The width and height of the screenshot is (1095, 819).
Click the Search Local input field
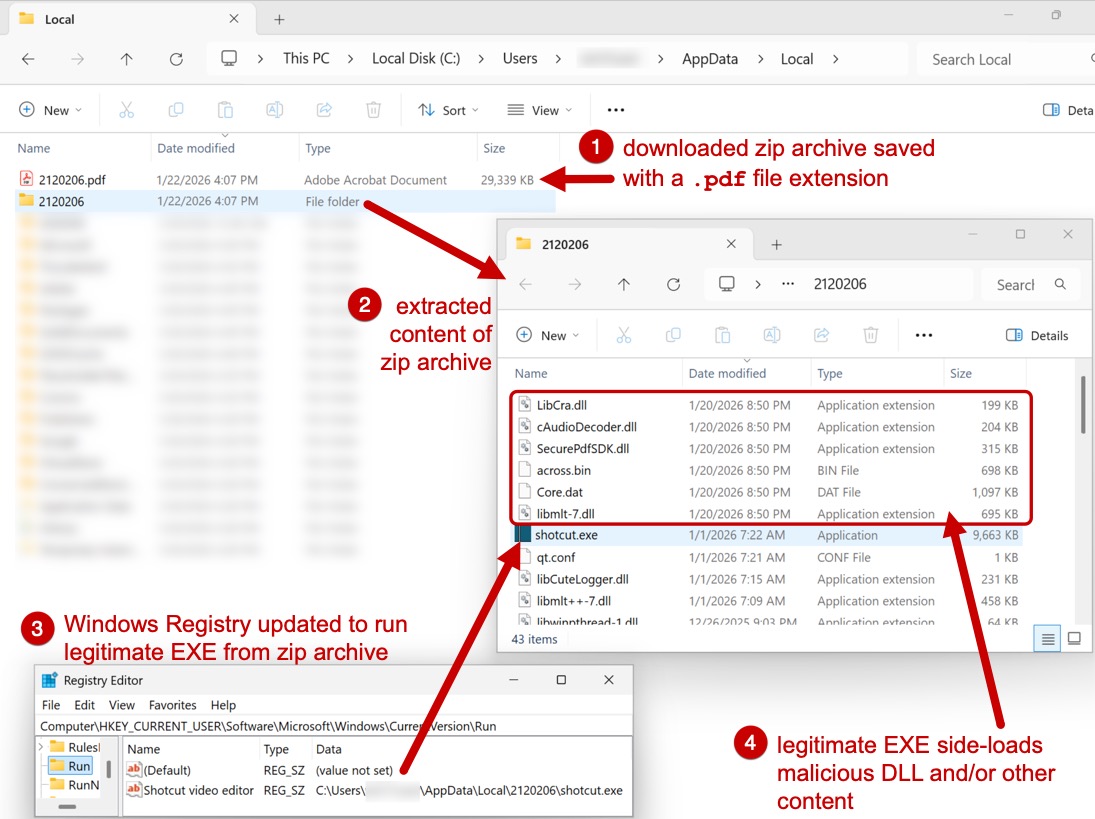[x=1000, y=59]
